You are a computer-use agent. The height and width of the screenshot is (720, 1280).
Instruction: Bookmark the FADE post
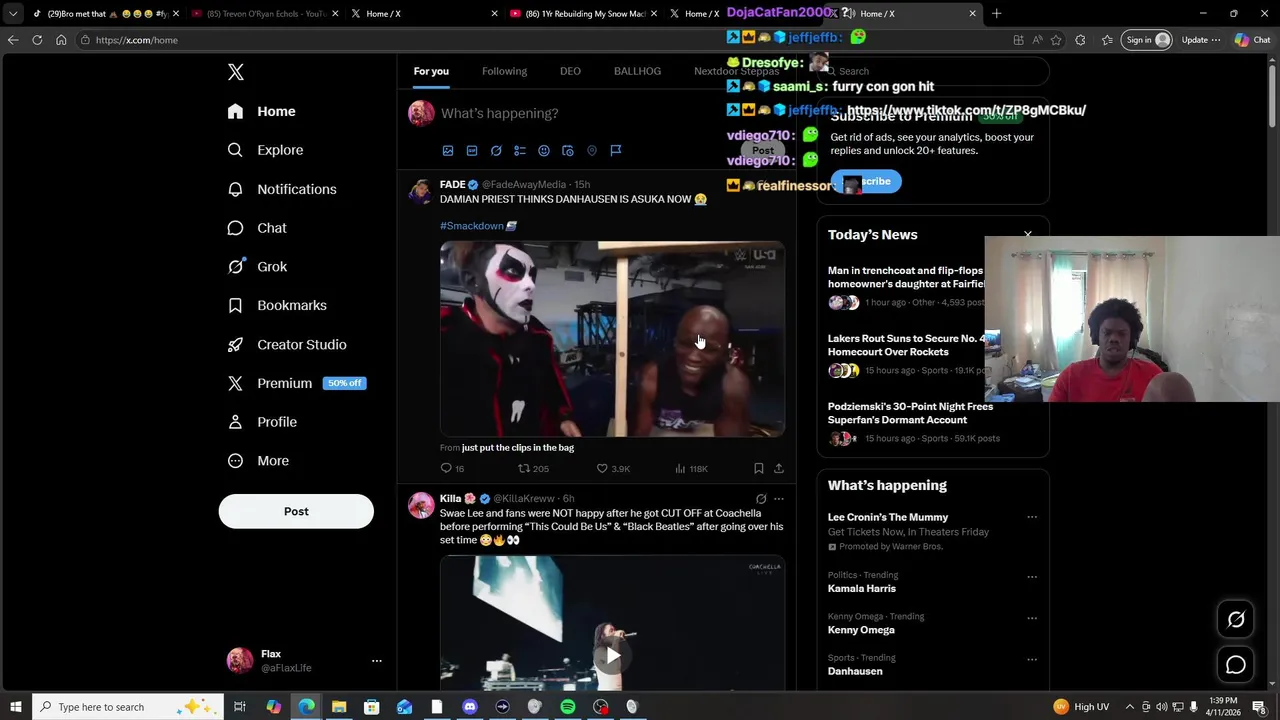click(x=759, y=468)
